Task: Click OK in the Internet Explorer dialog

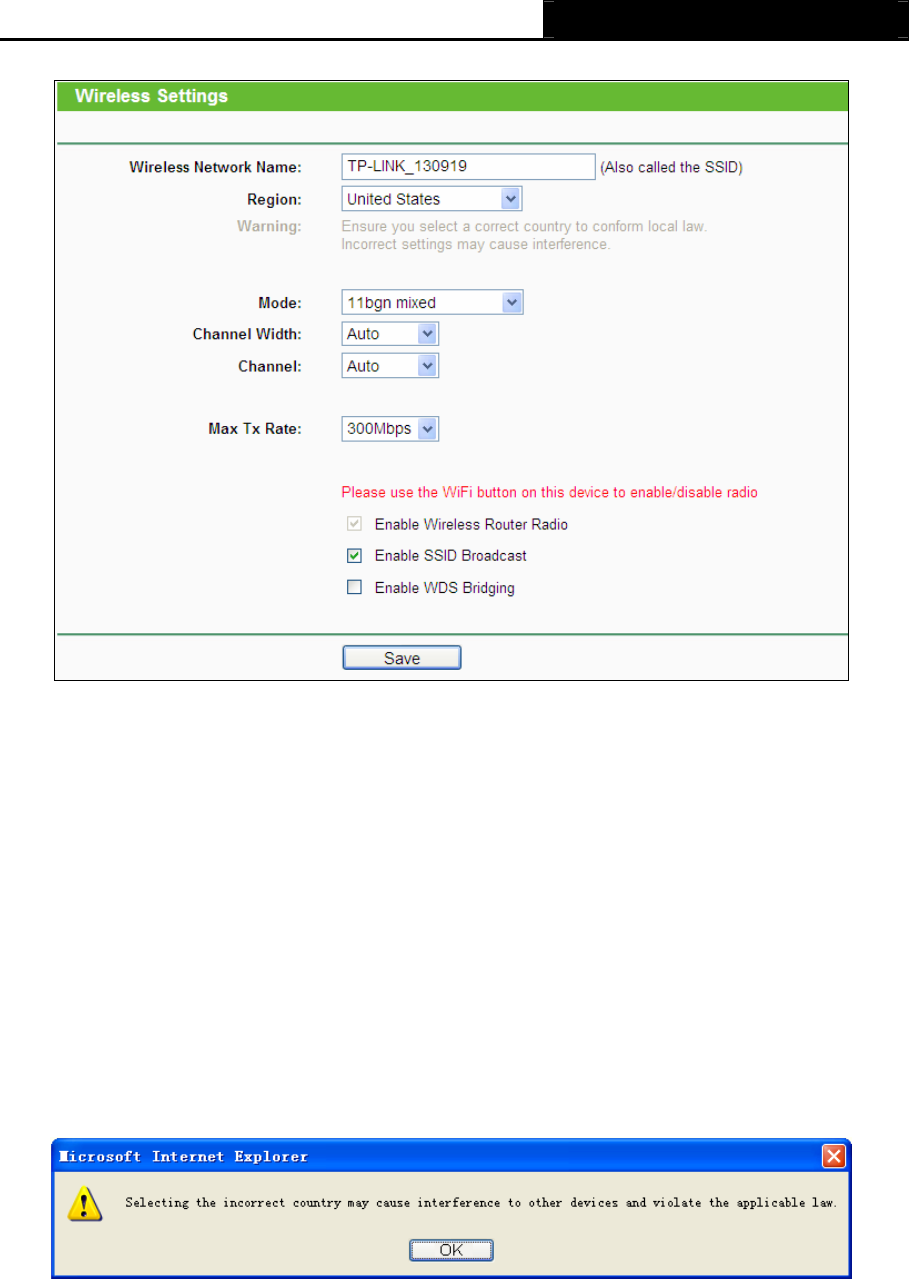Action: 451,1250
